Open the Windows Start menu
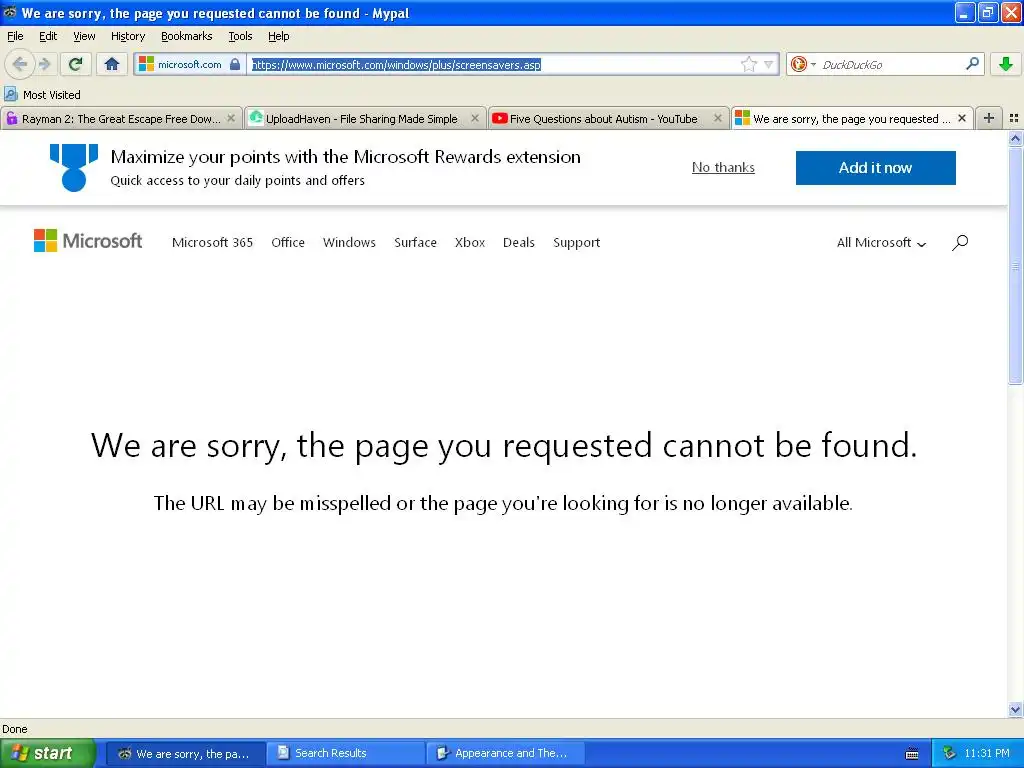The width and height of the screenshot is (1024, 768). [x=47, y=753]
